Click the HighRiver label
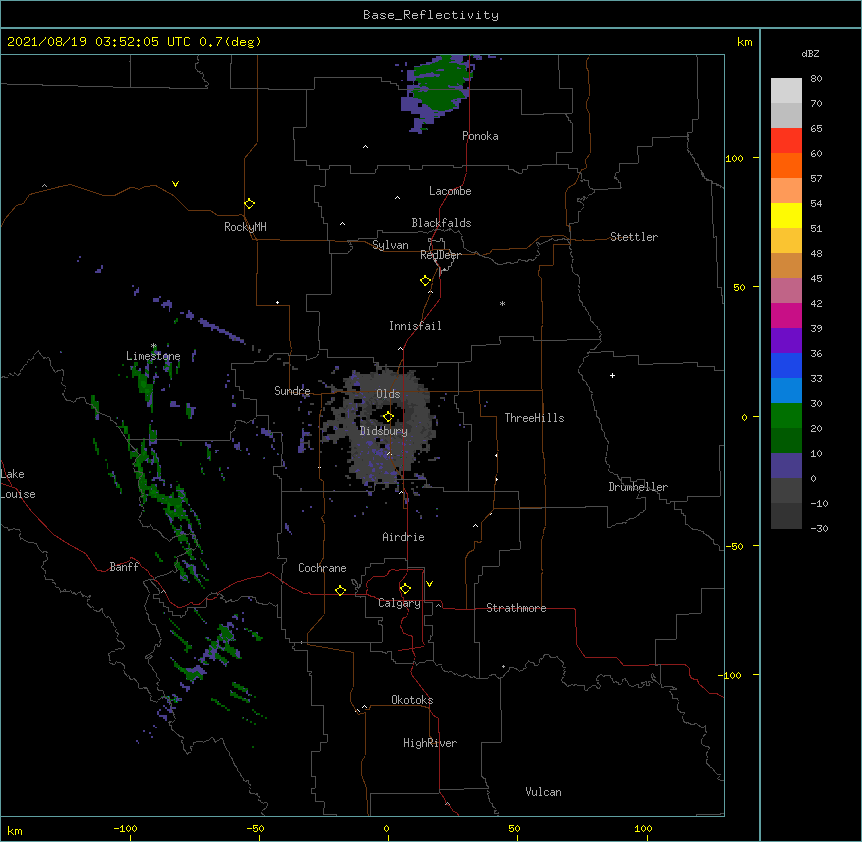862x842 pixels. click(x=430, y=743)
